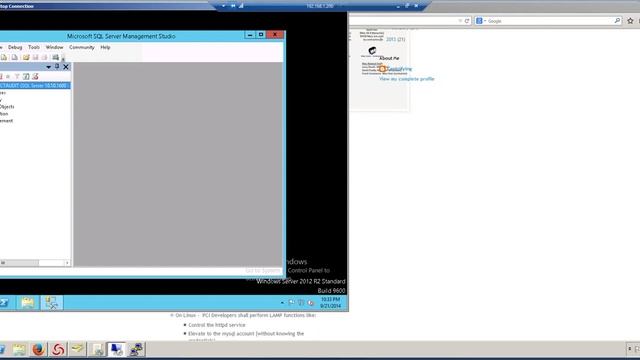The height and width of the screenshot is (360, 640).
Task: Click the document app icon on the local taskbar
Action: [97, 349]
